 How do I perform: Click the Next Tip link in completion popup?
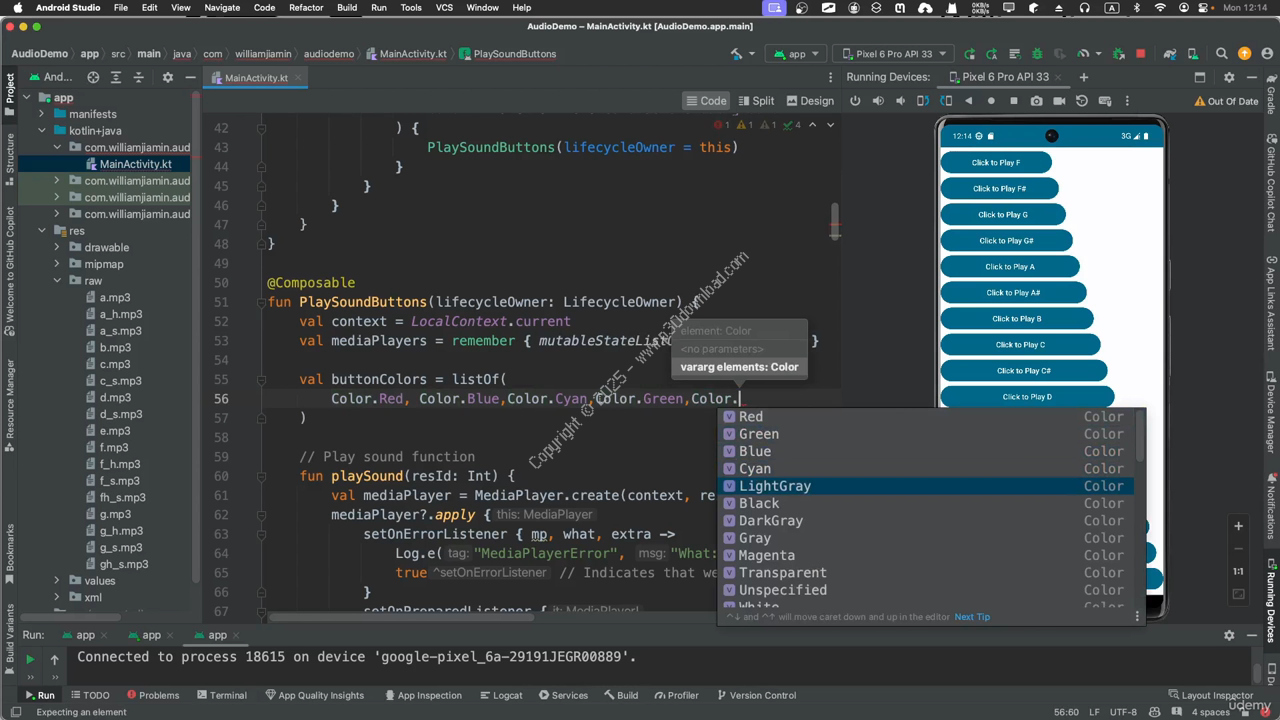[972, 617]
